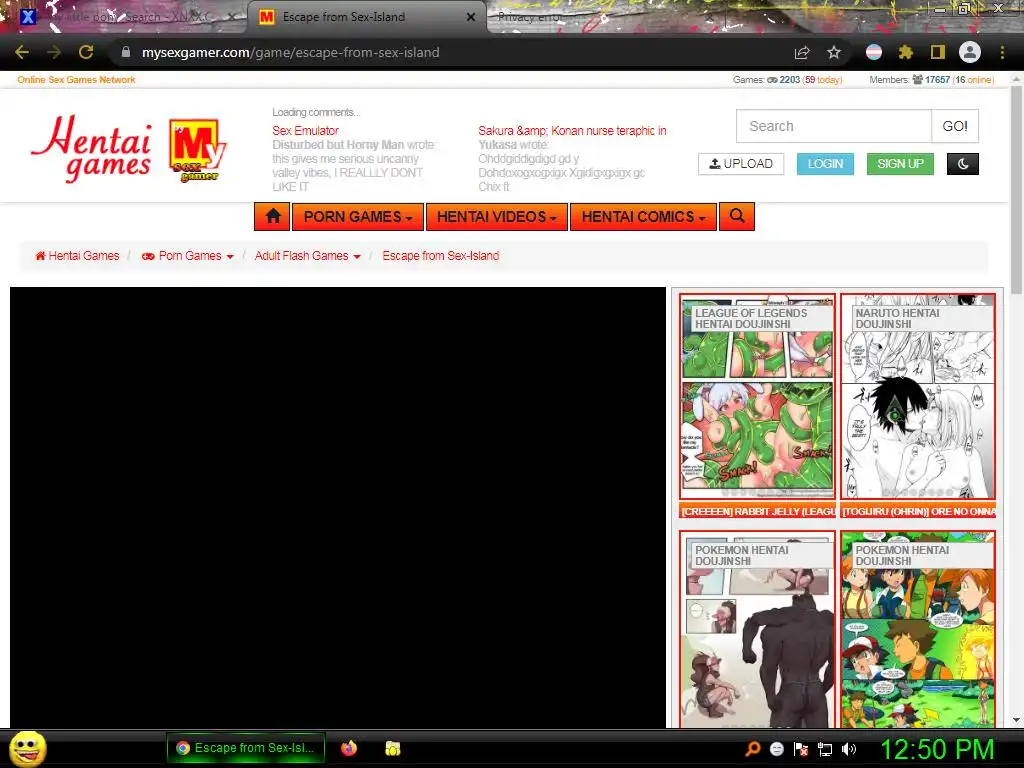Toggle the browser side panel icon
The image size is (1024, 768).
tap(938, 52)
